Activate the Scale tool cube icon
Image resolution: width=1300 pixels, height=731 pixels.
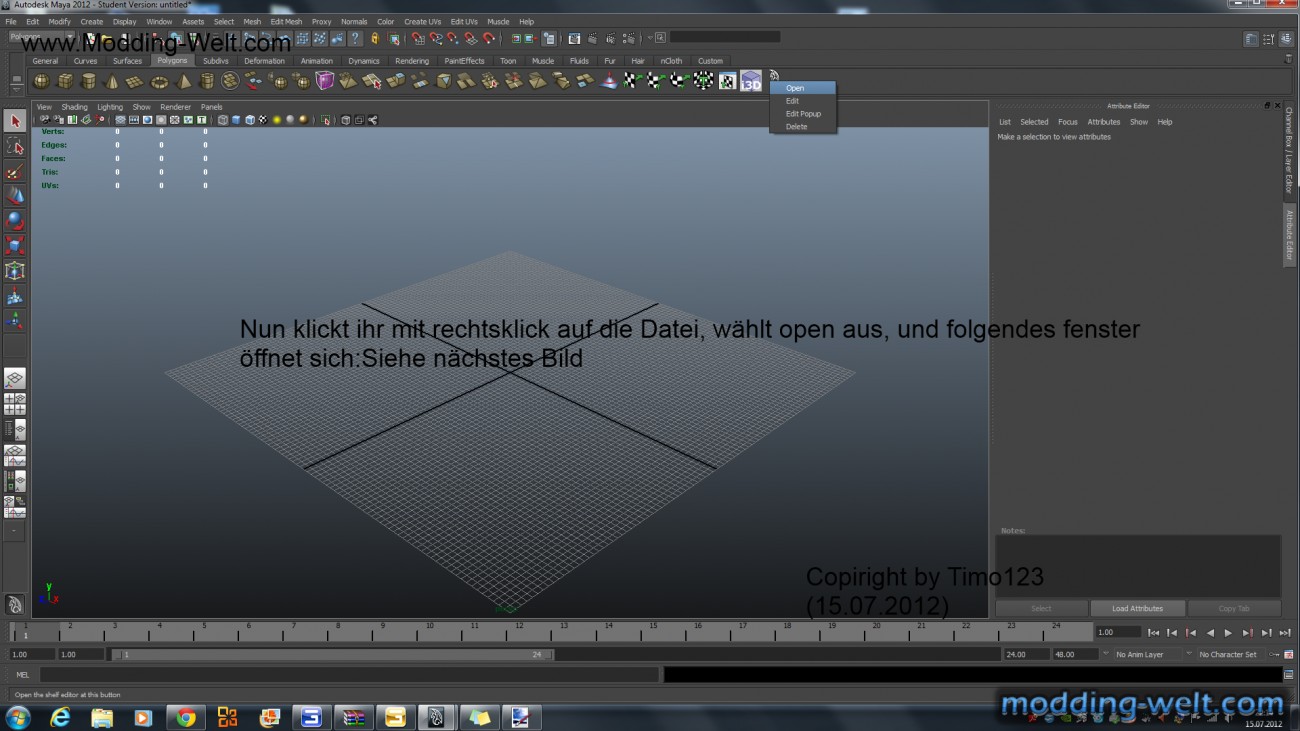tap(15, 246)
